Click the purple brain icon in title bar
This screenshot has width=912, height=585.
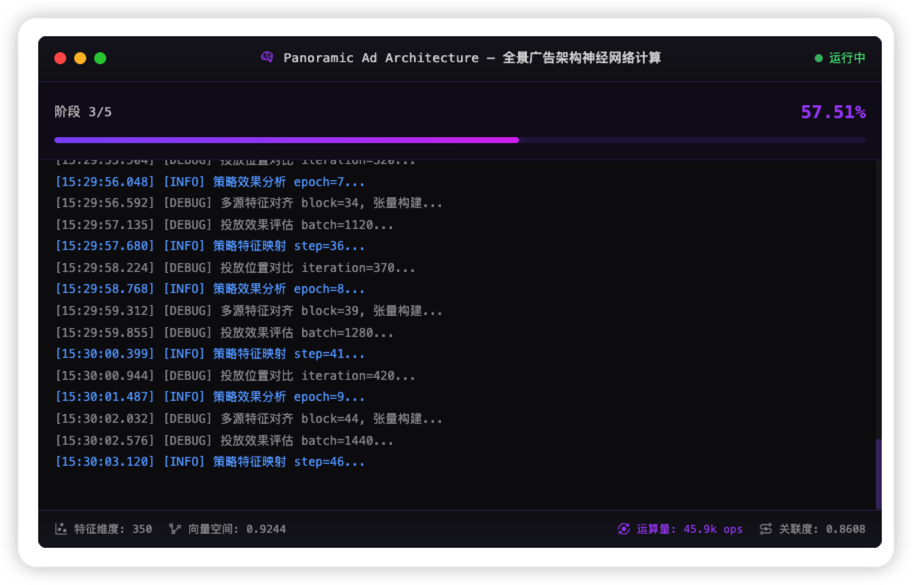pos(267,57)
